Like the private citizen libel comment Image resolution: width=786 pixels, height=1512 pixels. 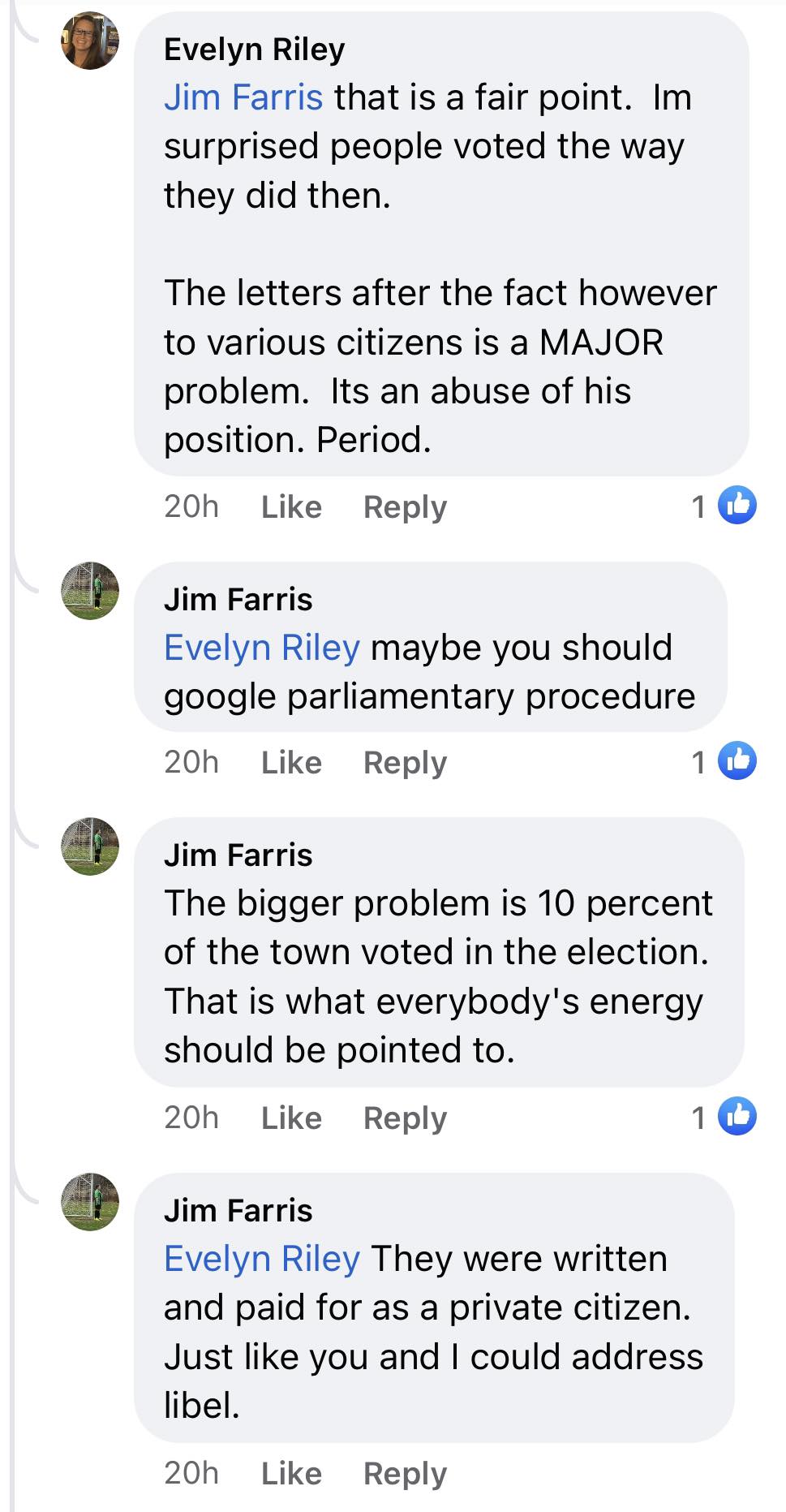click(x=291, y=1474)
